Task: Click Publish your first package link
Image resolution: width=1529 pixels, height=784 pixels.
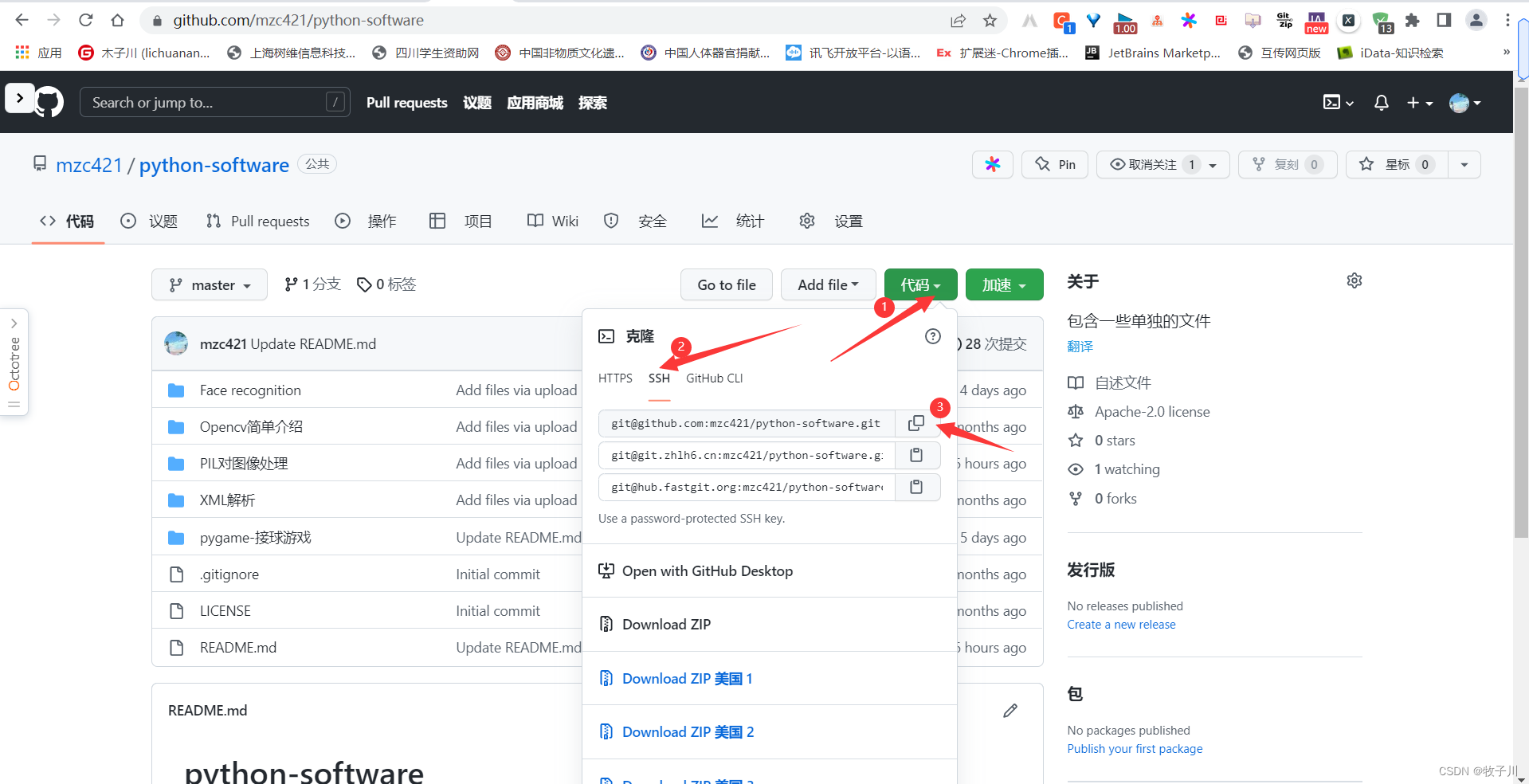Action: click(1135, 748)
